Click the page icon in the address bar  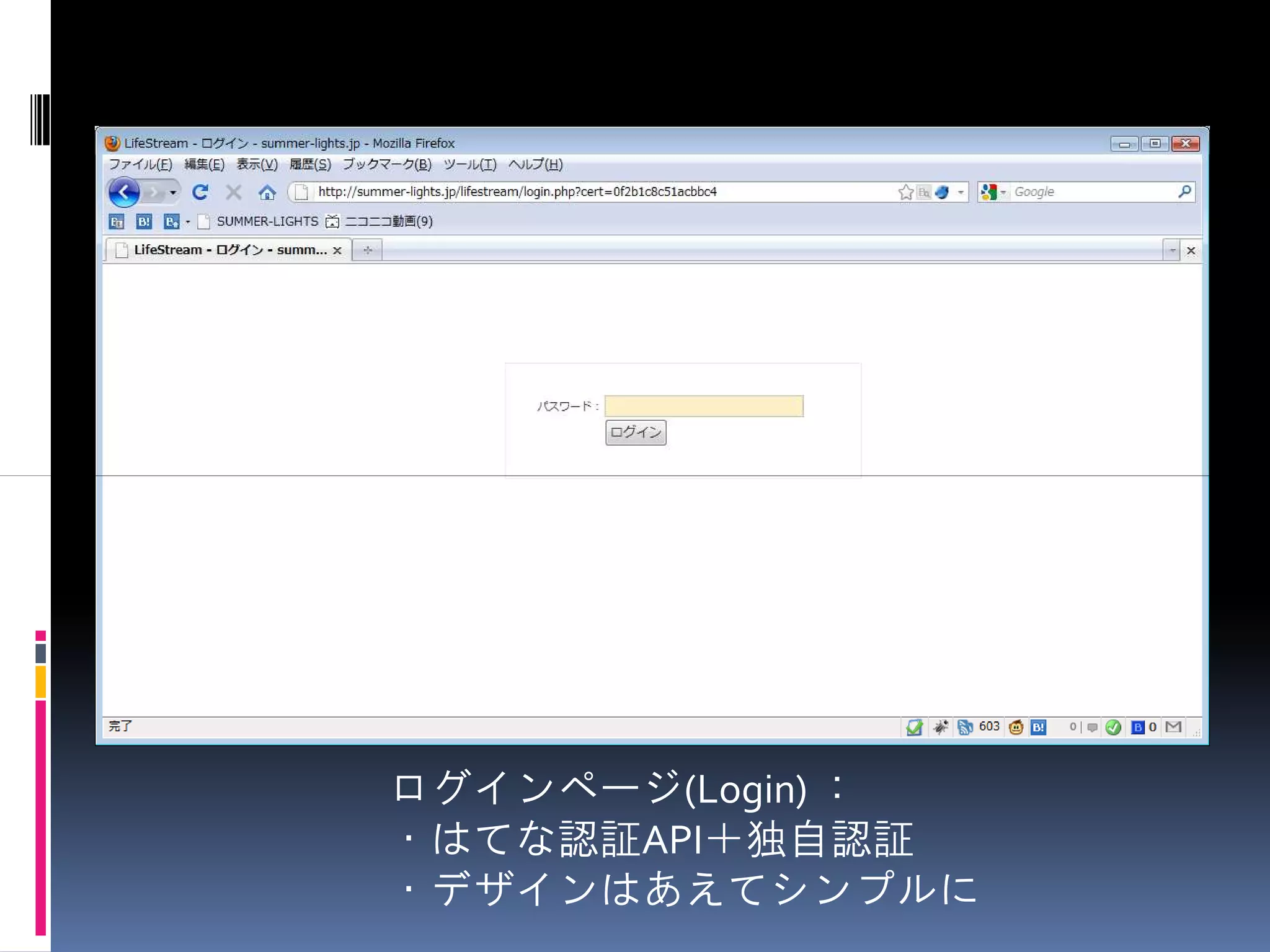coord(301,193)
